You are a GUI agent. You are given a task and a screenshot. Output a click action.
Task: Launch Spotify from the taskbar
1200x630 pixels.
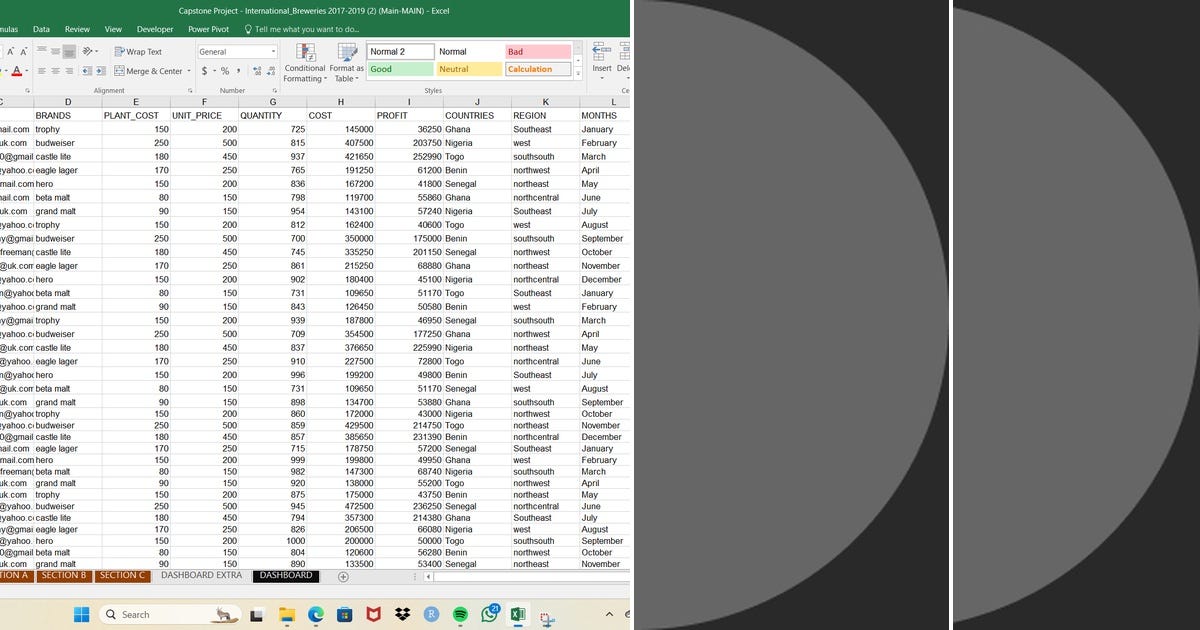tap(461, 614)
